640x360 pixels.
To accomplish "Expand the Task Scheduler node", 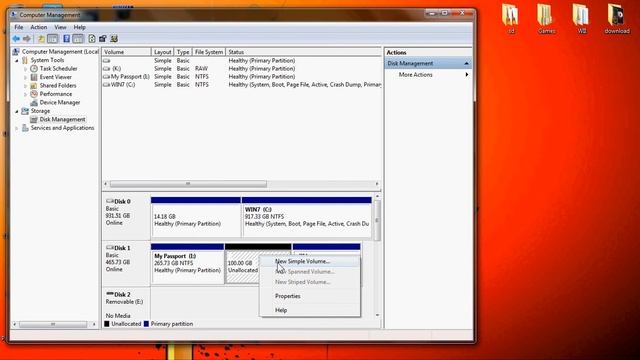I will click(x=25, y=69).
